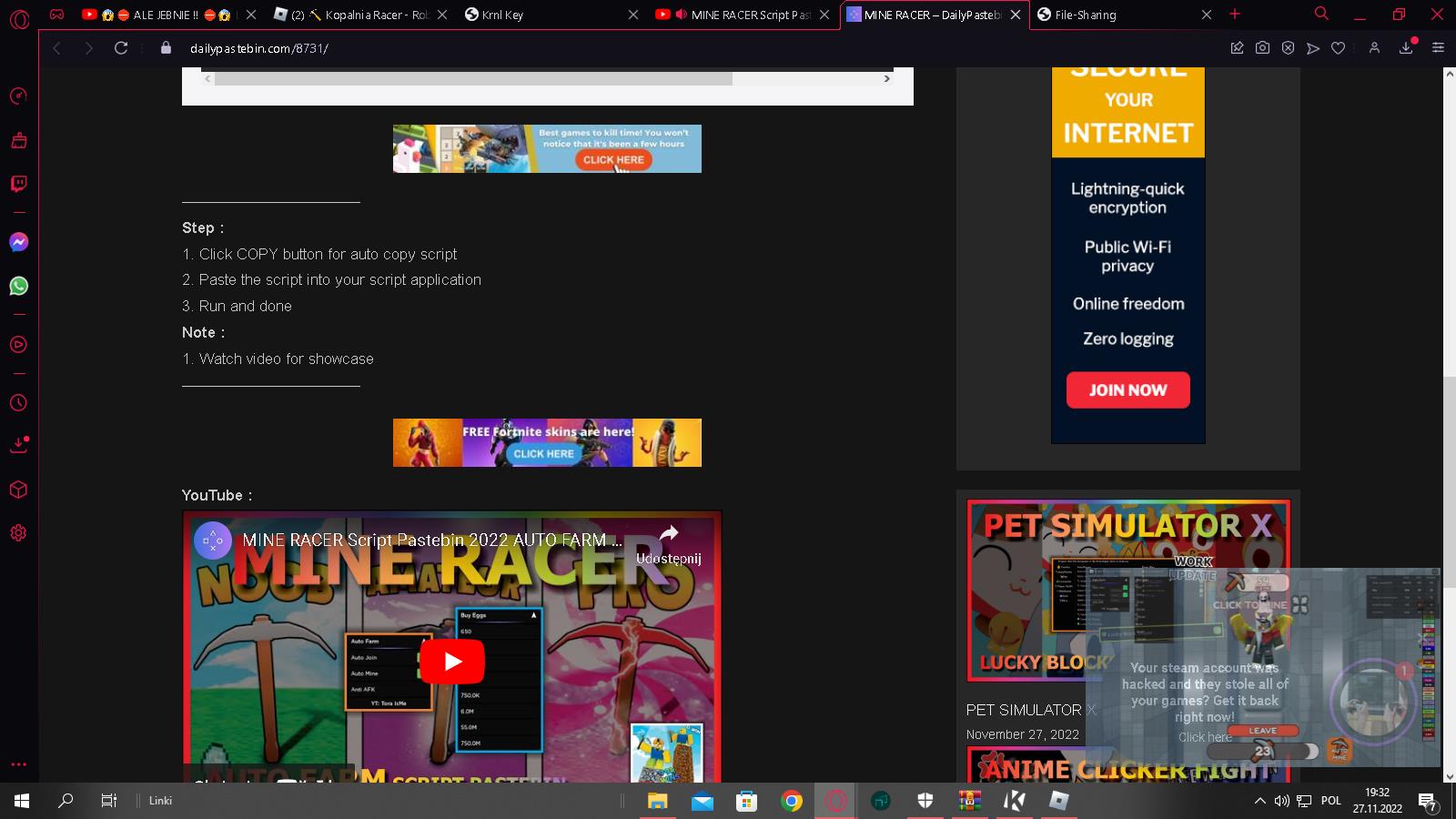
Task: Show hidden system tray icons
Action: click(x=1259, y=801)
